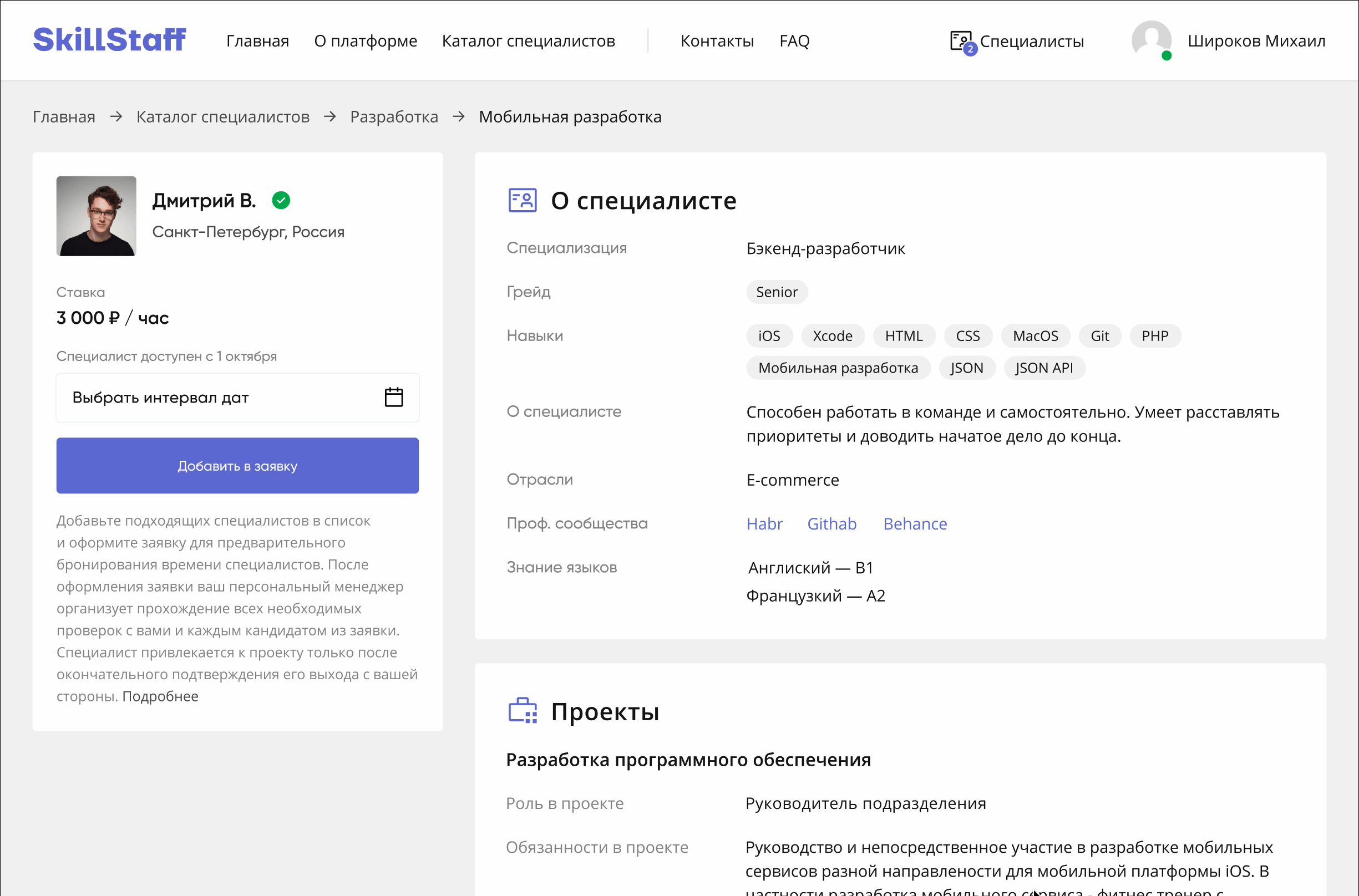
Task: Click the Выбрать интервал дат field
Action: click(x=237, y=398)
